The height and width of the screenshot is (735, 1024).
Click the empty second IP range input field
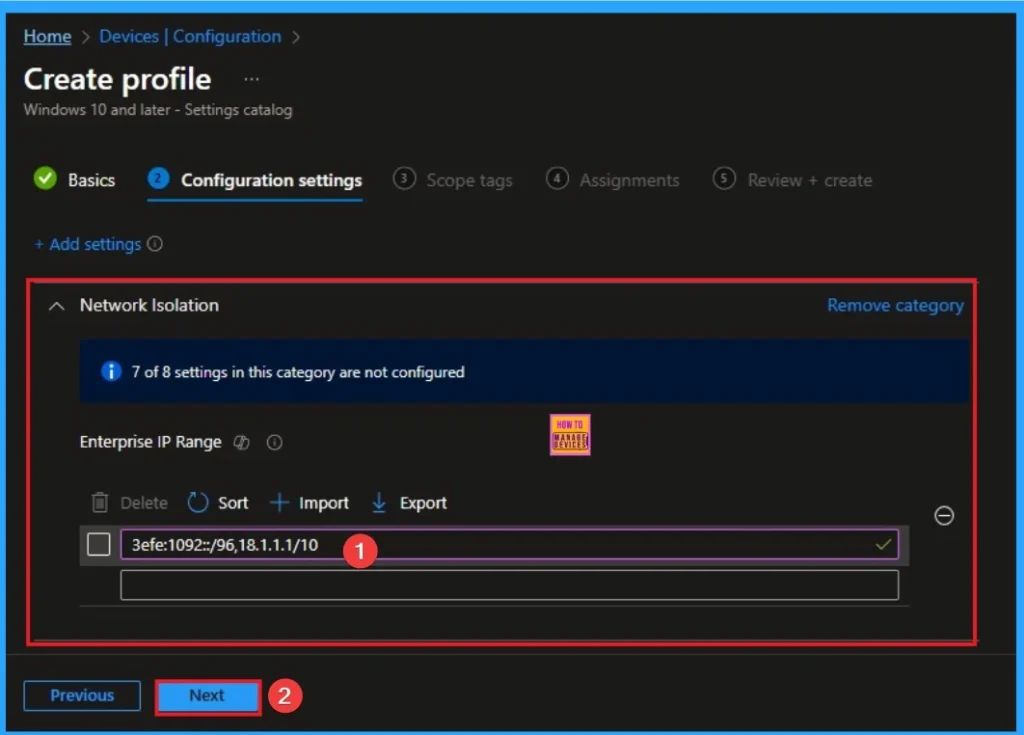[510, 584]
